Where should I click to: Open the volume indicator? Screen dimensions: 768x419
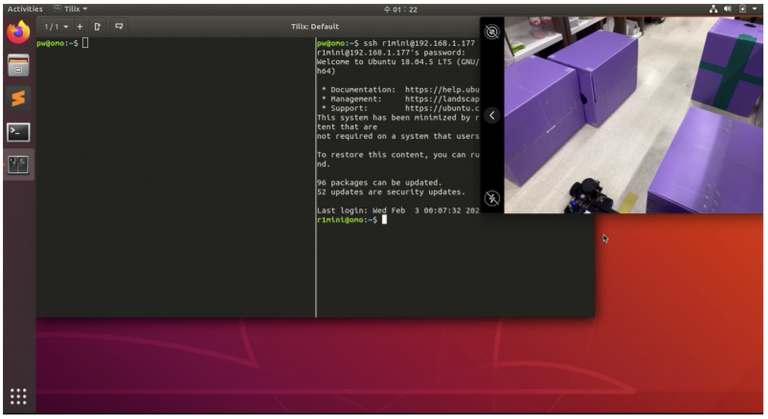(x=728, y=9)
